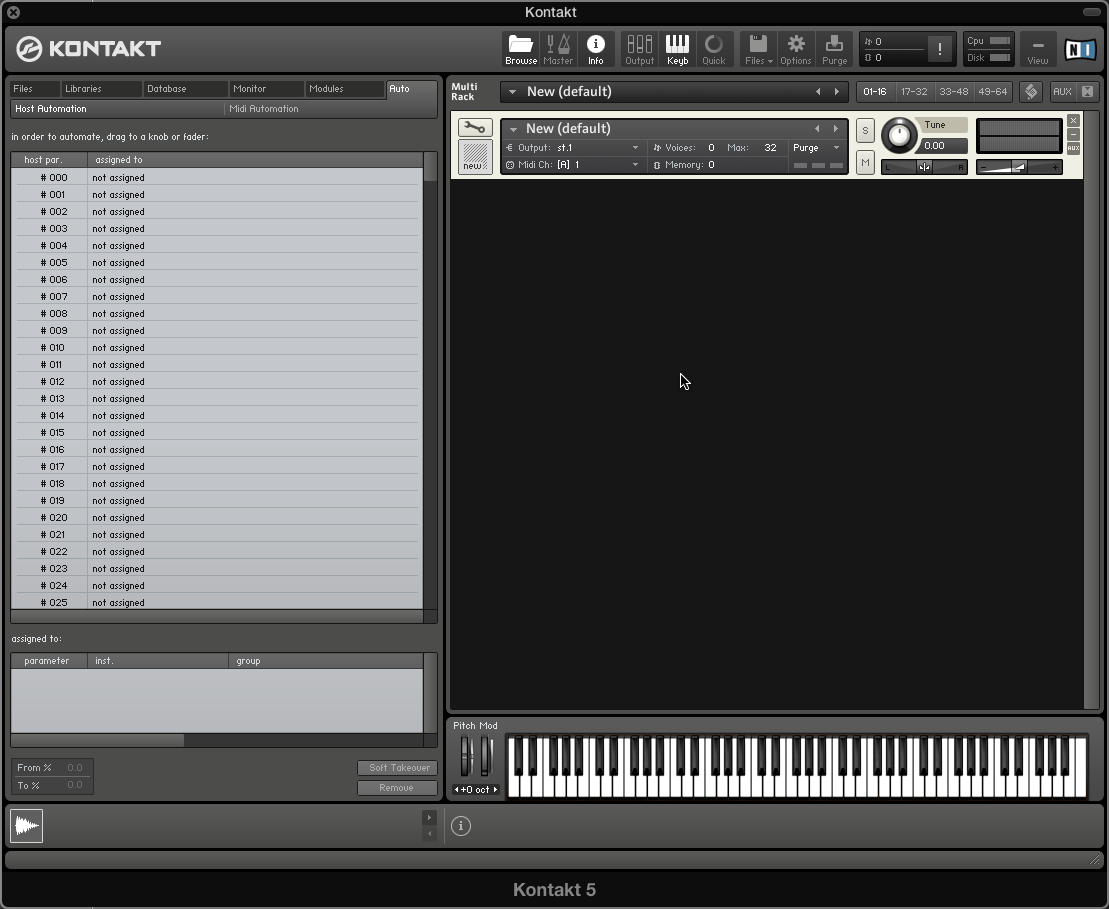Show the Output mixer section
Viewport: 1109px width, 909px height.
639,50
